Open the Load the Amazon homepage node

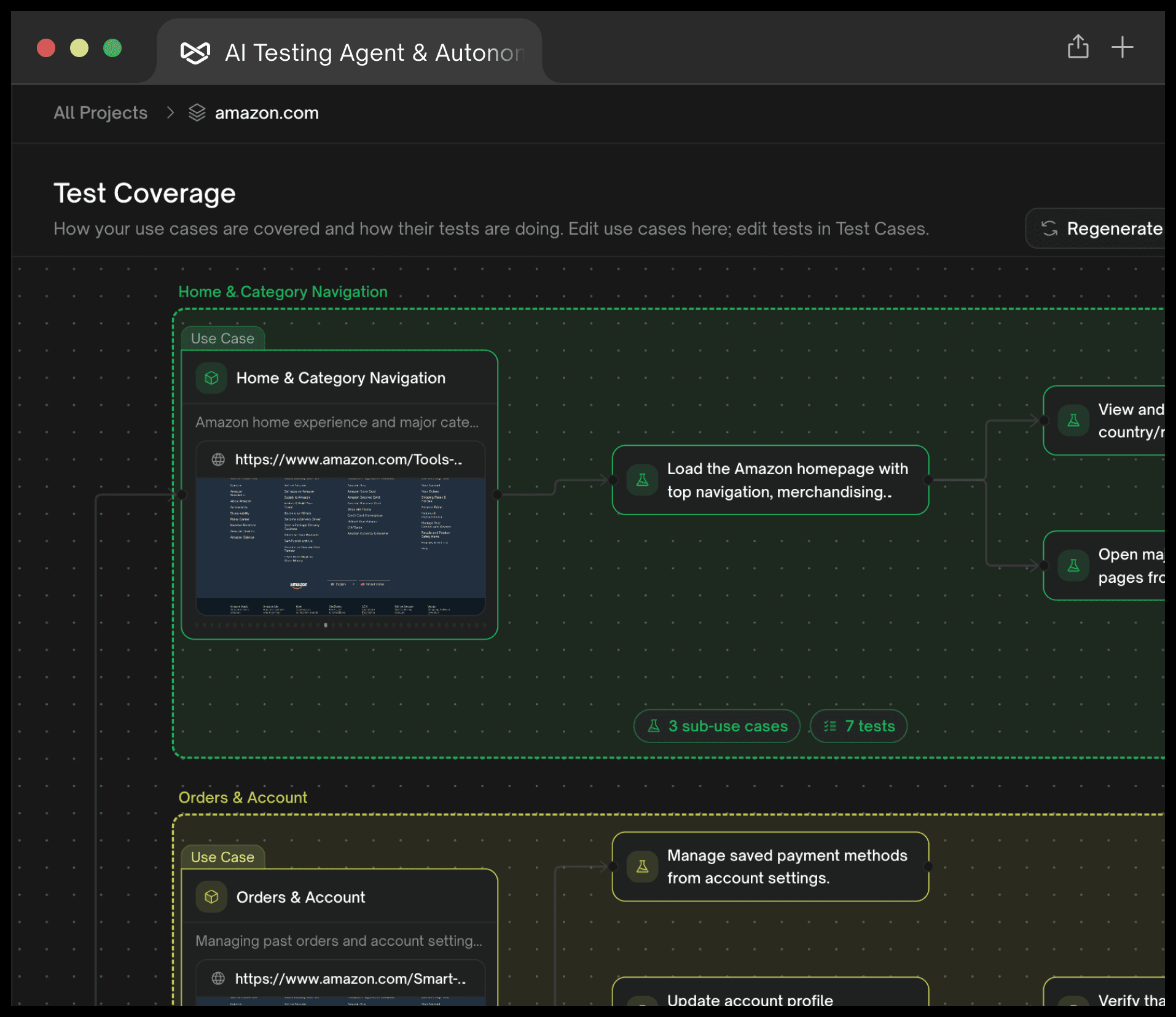click(x=770, y=480)
